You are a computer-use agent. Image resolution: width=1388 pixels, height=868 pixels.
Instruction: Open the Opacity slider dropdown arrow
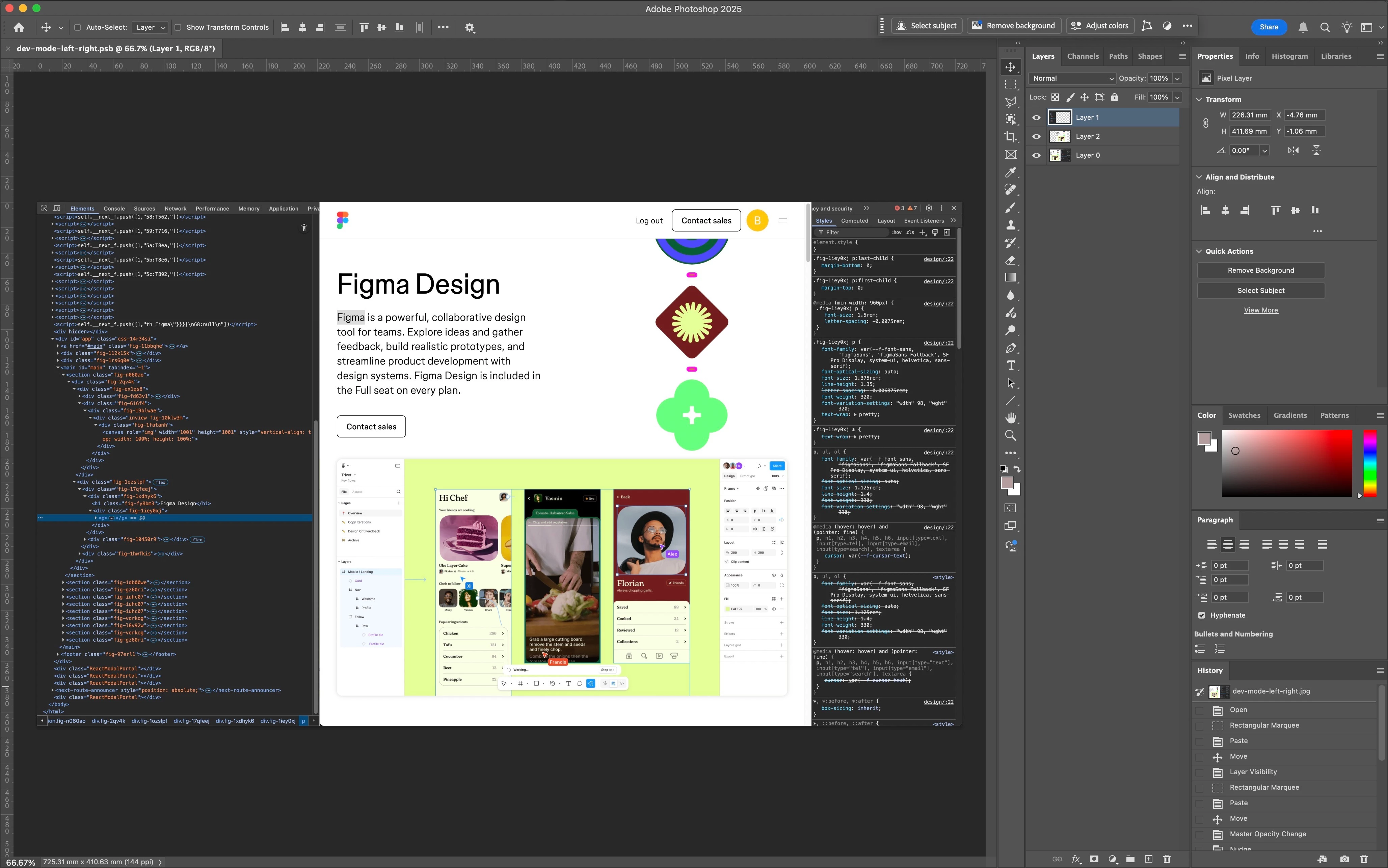(x=1177, y=78)
